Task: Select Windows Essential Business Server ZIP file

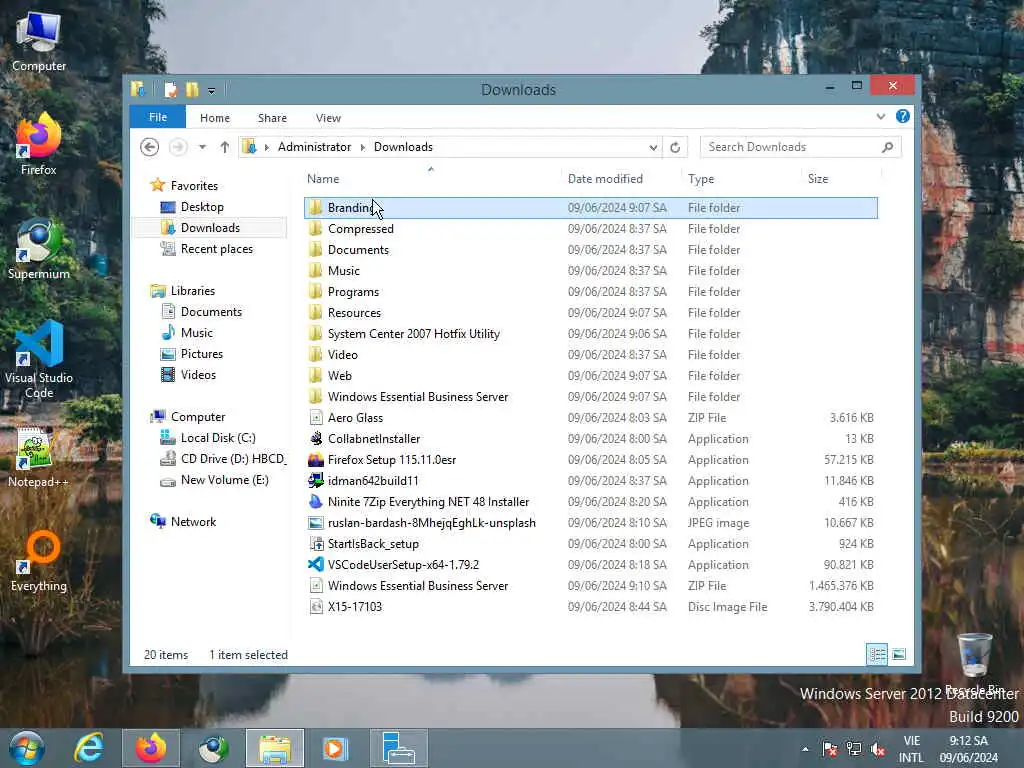Action: point(591,586)
